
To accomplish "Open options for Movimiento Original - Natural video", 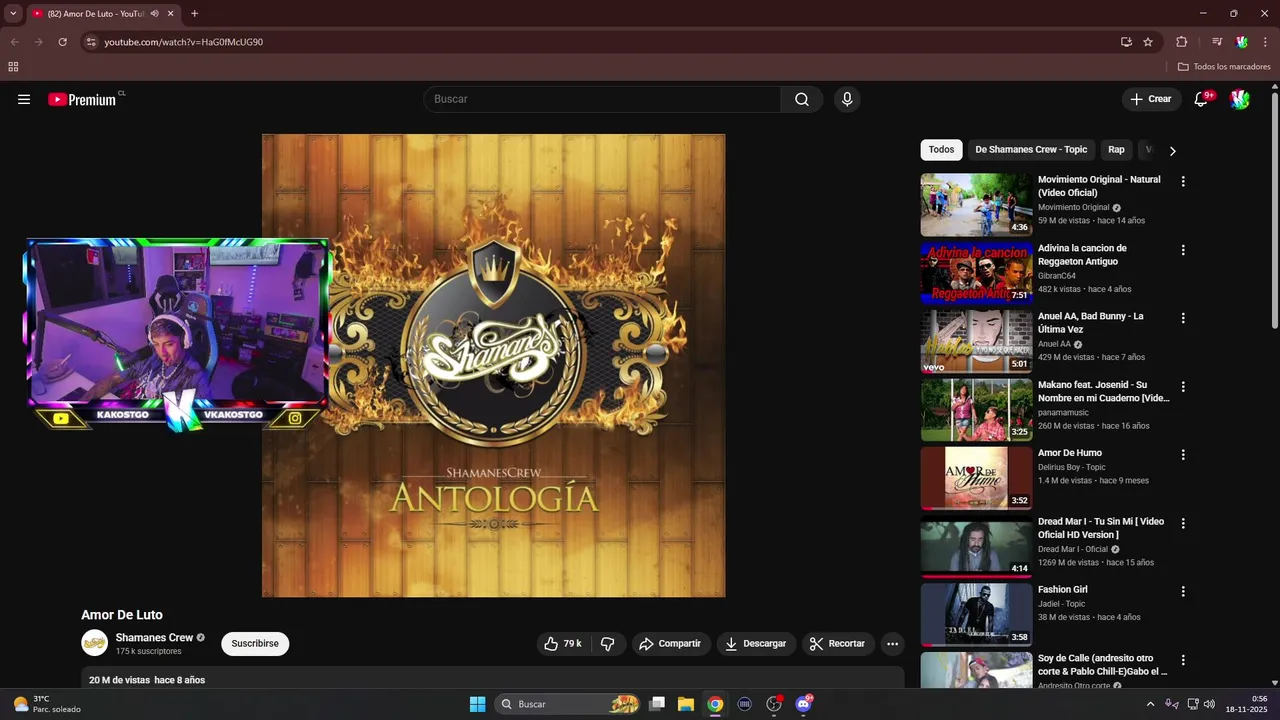I will click(x=1183, y=181).
